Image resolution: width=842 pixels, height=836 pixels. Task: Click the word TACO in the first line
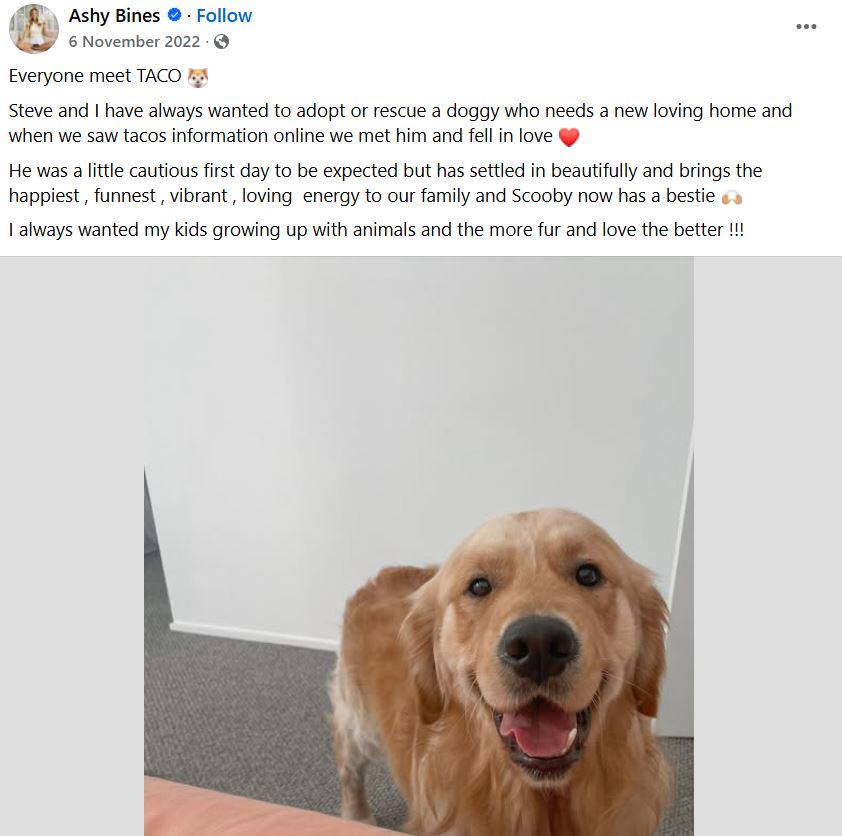[x=159, y=76]
